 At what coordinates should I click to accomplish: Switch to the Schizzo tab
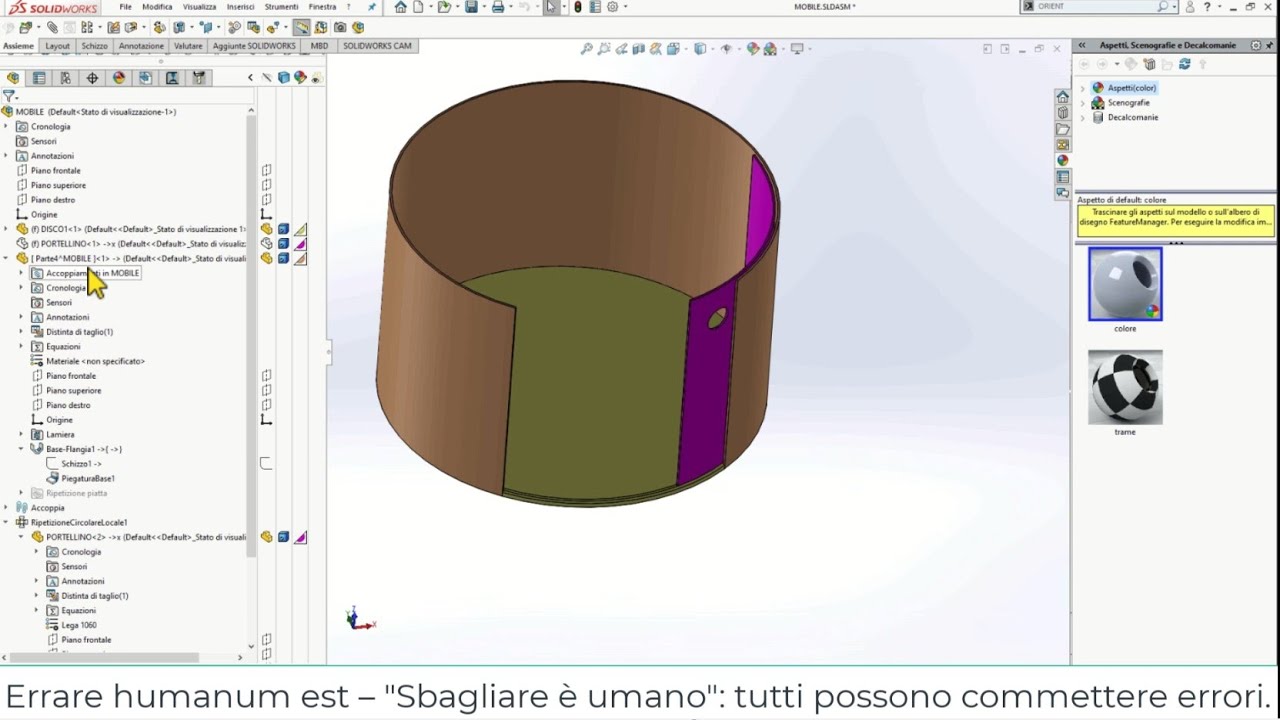point(94,46)
